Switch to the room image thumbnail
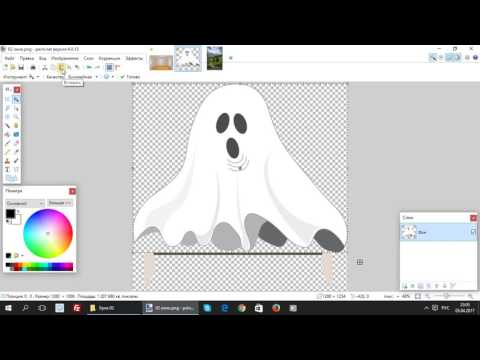The width and height of the screenshot is (480, 360). point(161,62)
